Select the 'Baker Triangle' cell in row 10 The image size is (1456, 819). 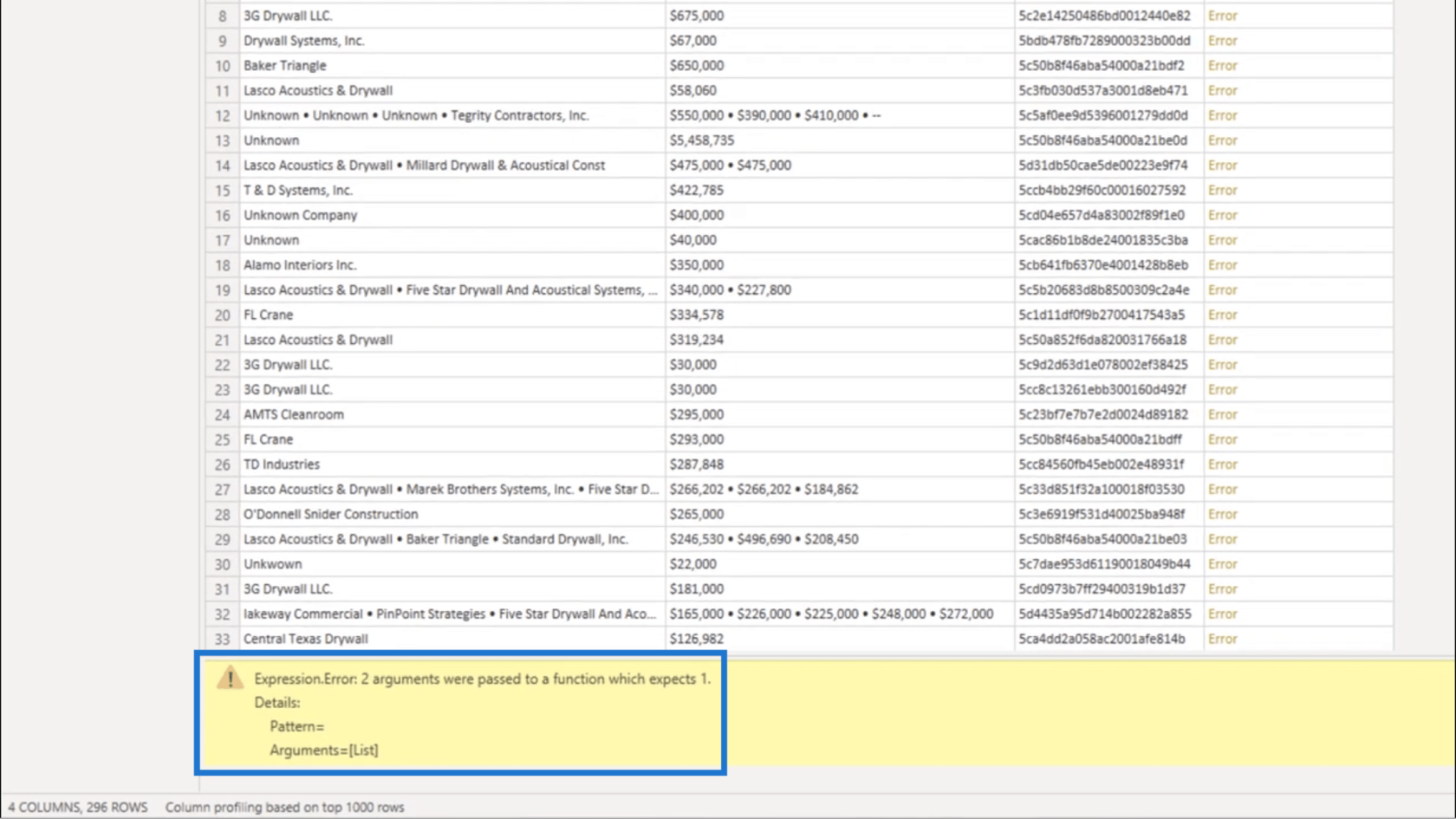(x=452, y=66)
